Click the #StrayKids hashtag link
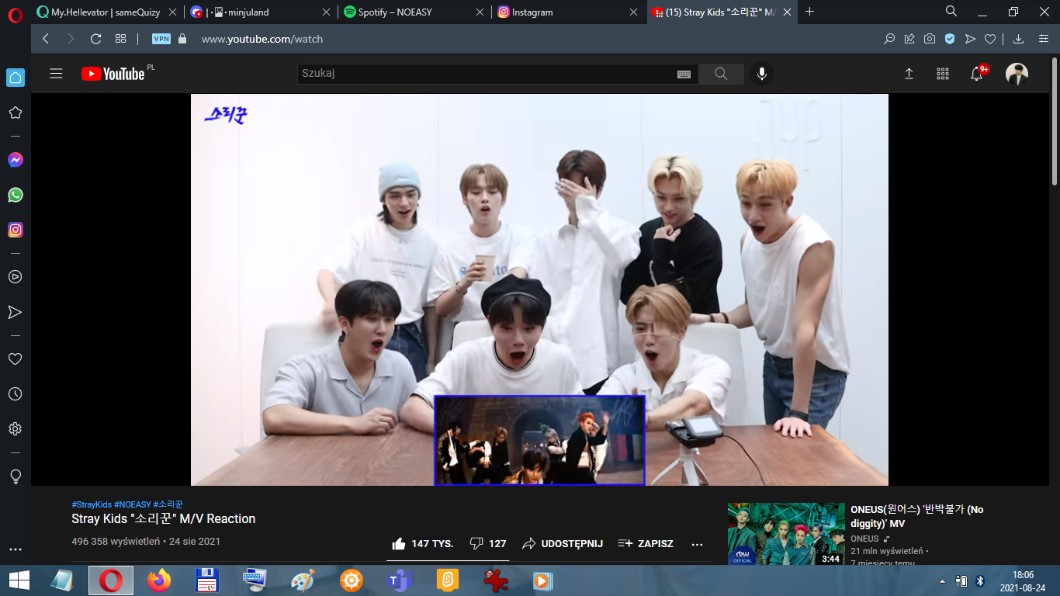Image resolution: width=1060 pixels, height=596 pixels. (91, 505)
